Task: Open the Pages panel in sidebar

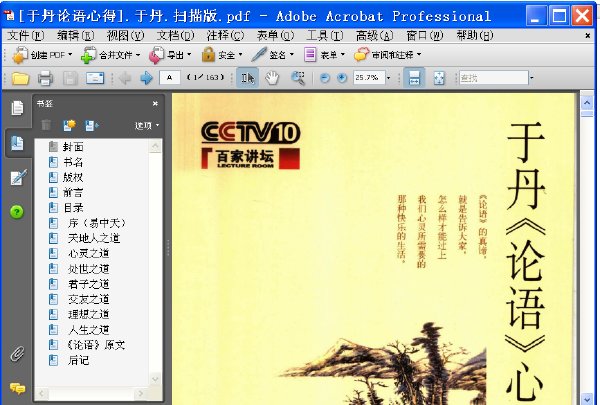Action: point(17,108)
